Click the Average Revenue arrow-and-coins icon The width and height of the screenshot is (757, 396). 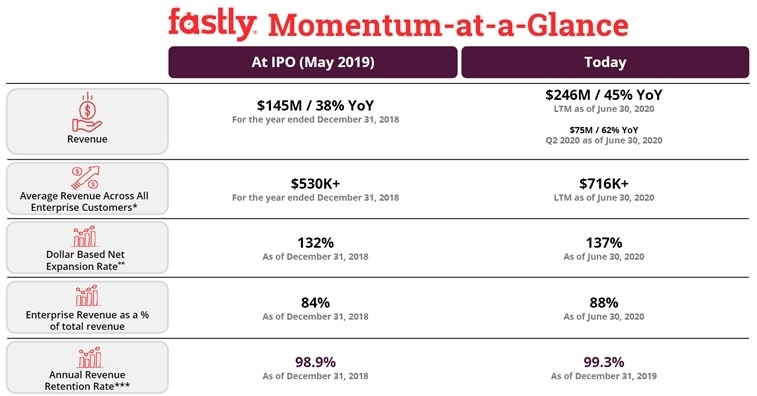(85, 178)
